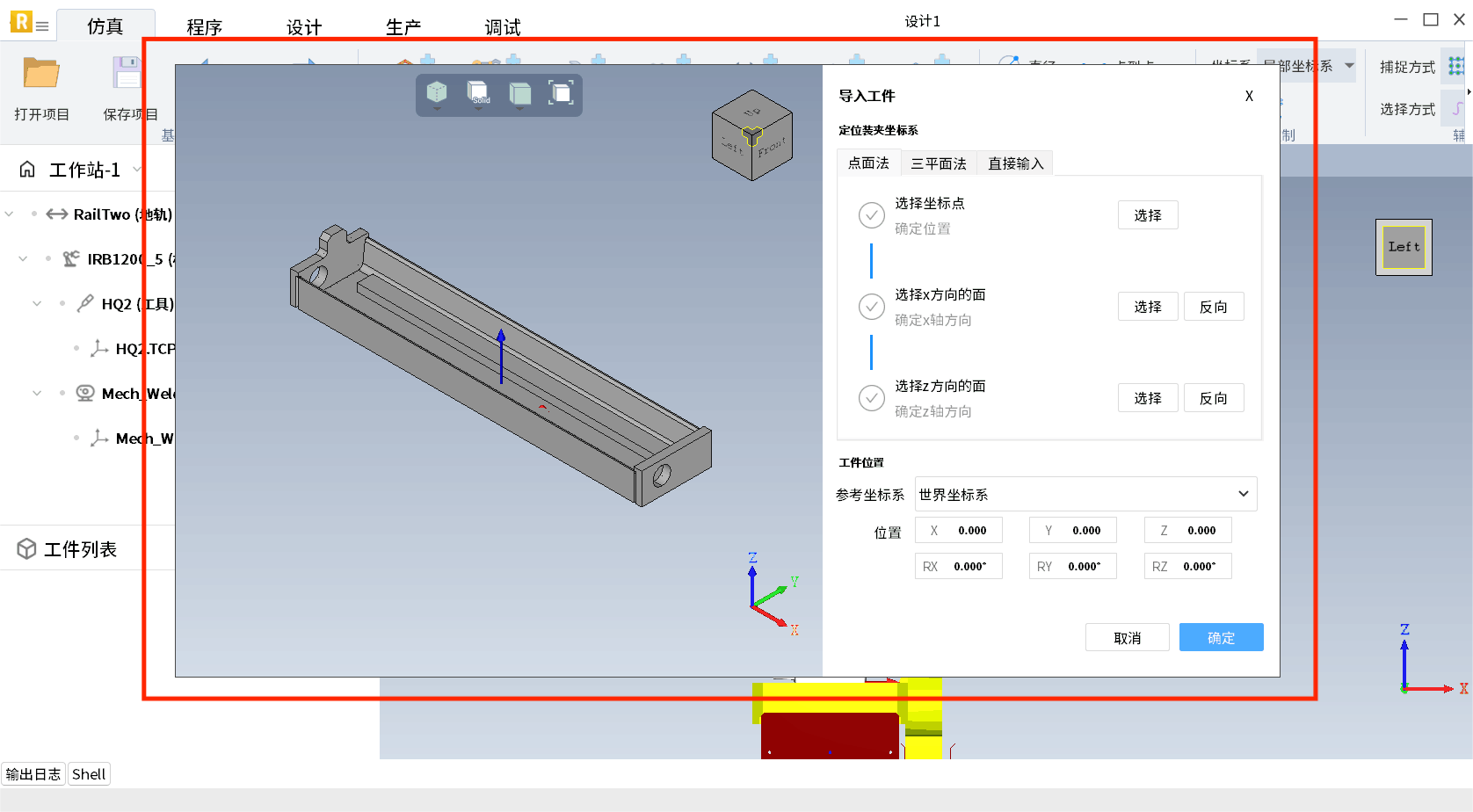Toggle the 选择坐标点 step check circle
Viewport: 1473px width, 812px height.
click(x=871, y=215)
